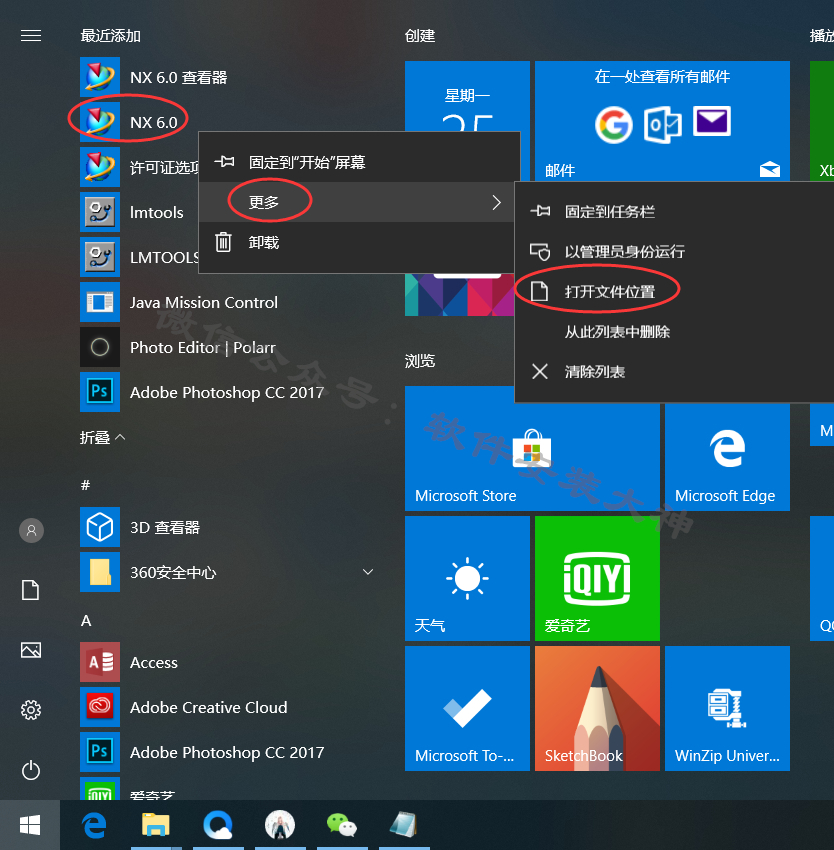Choose 从此列表中删除 in the submenu
This screenshot has width=834, height=850.
674,331
